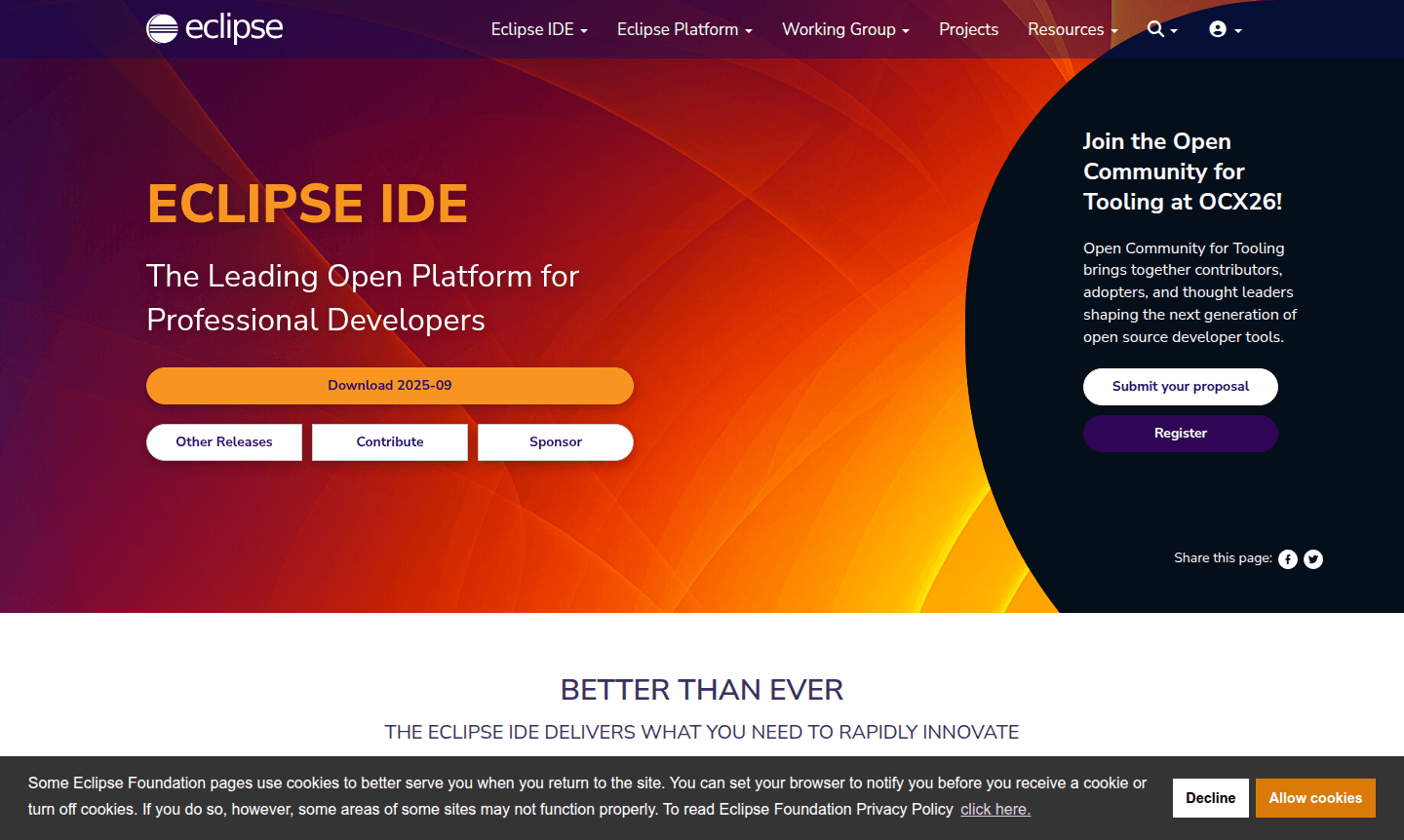
Task: Register for the OCX26 event
Action: coord(1180,433)
